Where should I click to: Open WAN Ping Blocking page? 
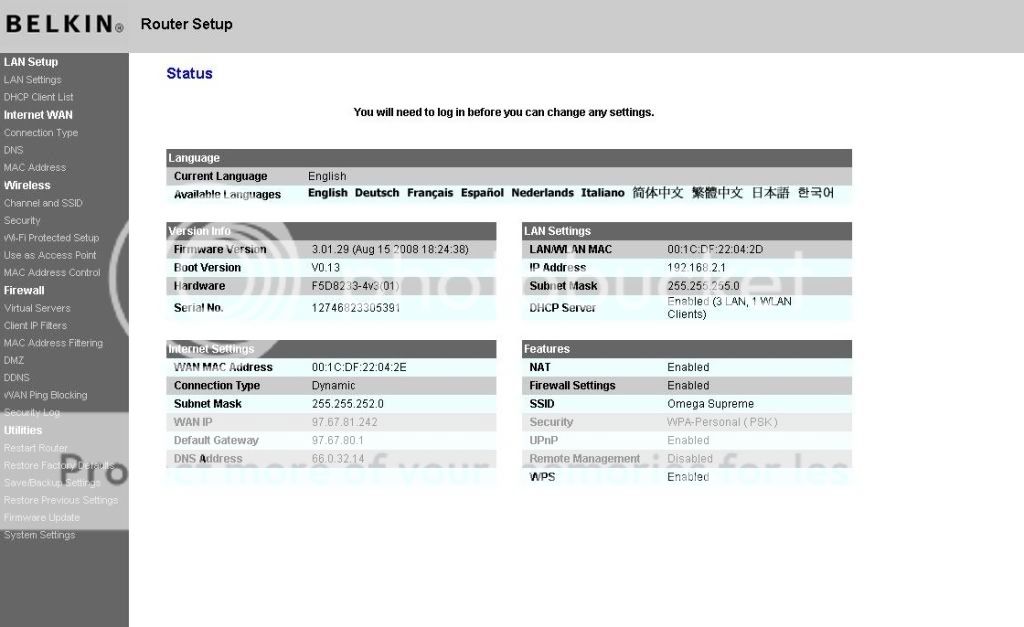coord(45,395)
